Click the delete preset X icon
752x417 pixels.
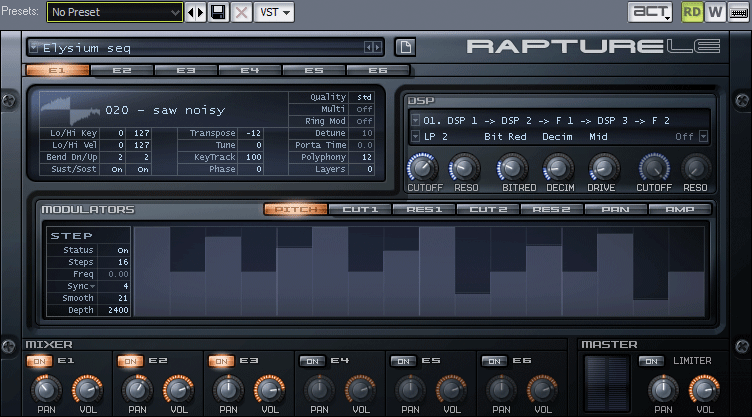point(241,12)
